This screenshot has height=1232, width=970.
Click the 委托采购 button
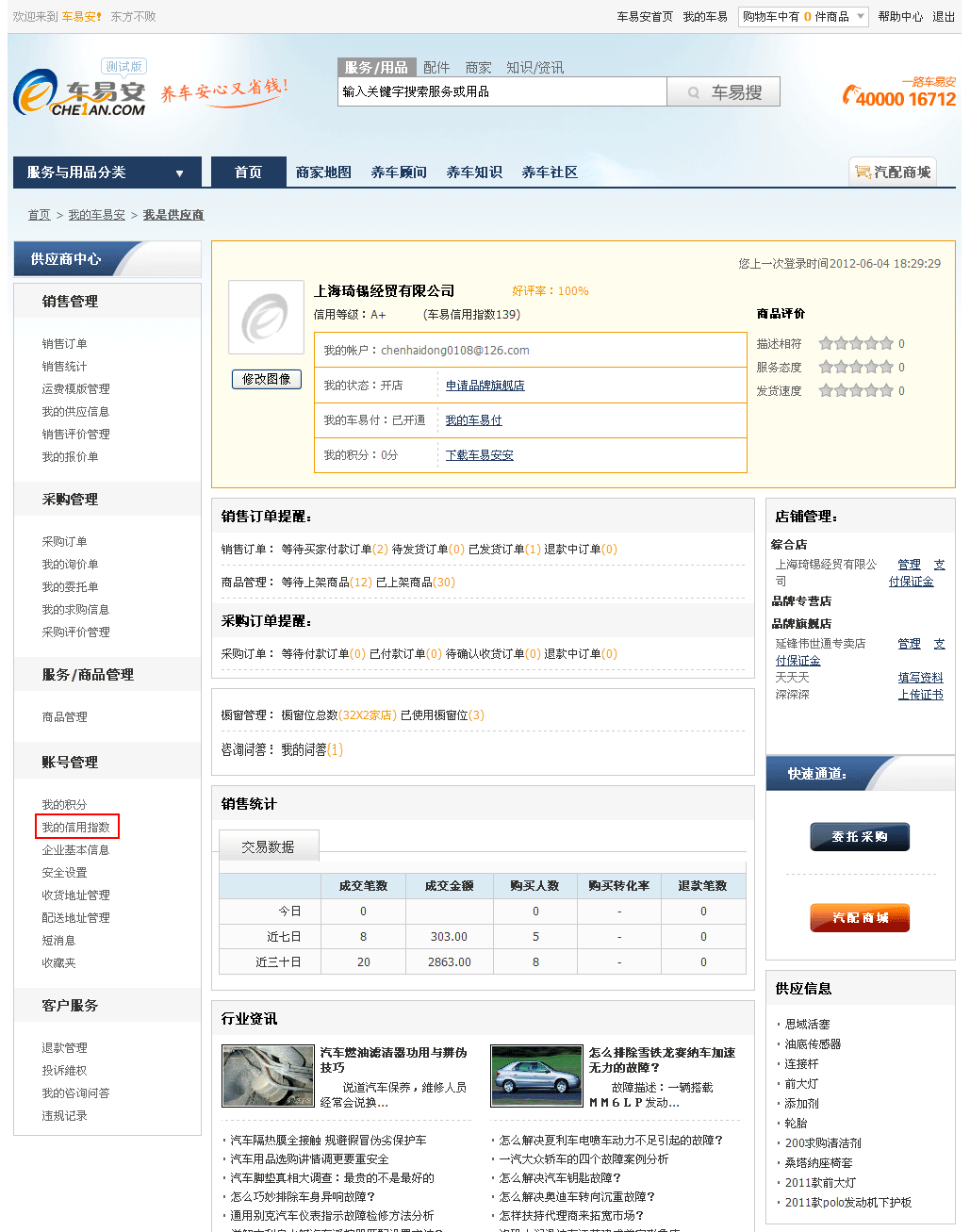[x=860, y=837]
